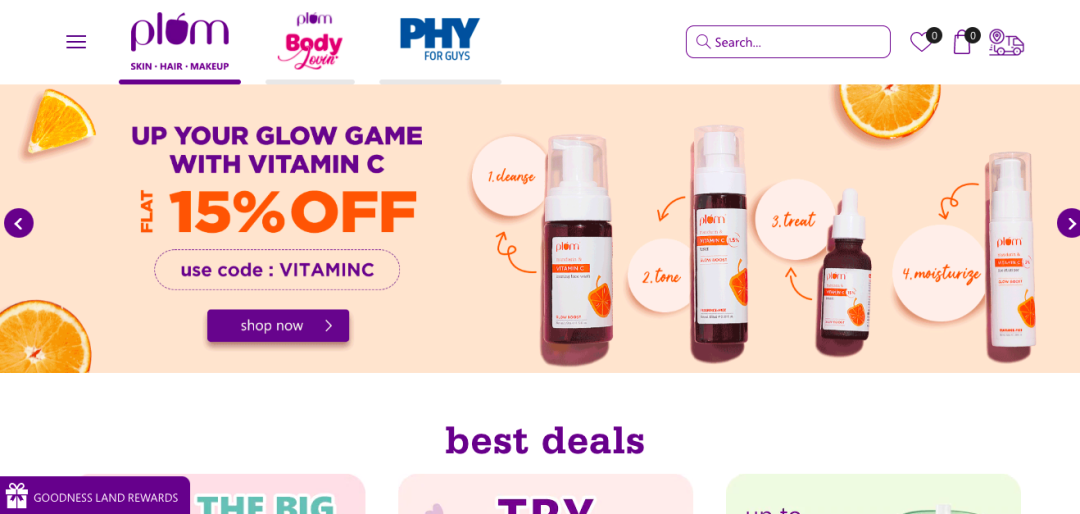The width and height of the screenshot is (1080, 514).
Task: Open the TRY deal card
Action: click(x=546, y=494)
